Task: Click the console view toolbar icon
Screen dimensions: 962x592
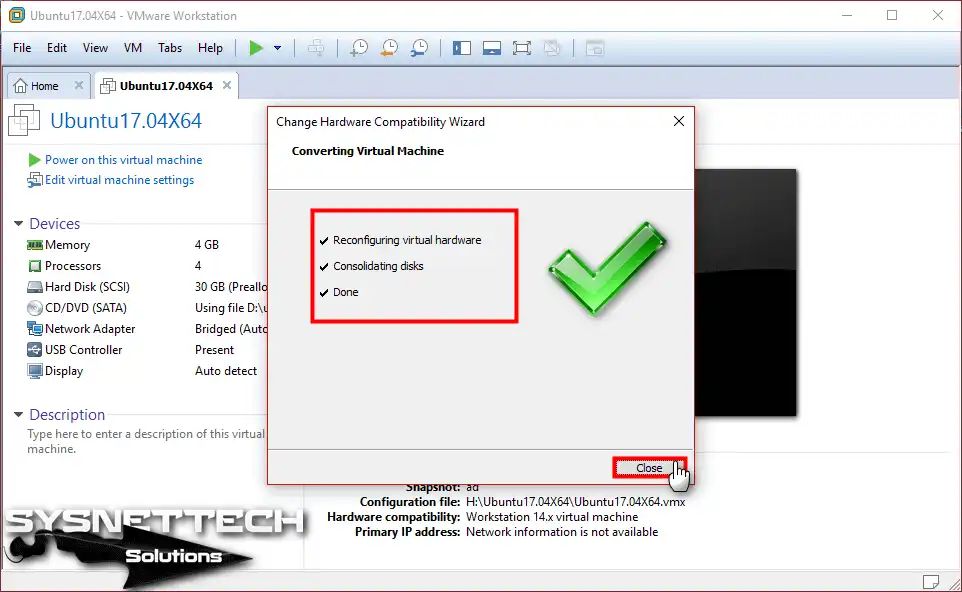Action: (x=595, y=48)
